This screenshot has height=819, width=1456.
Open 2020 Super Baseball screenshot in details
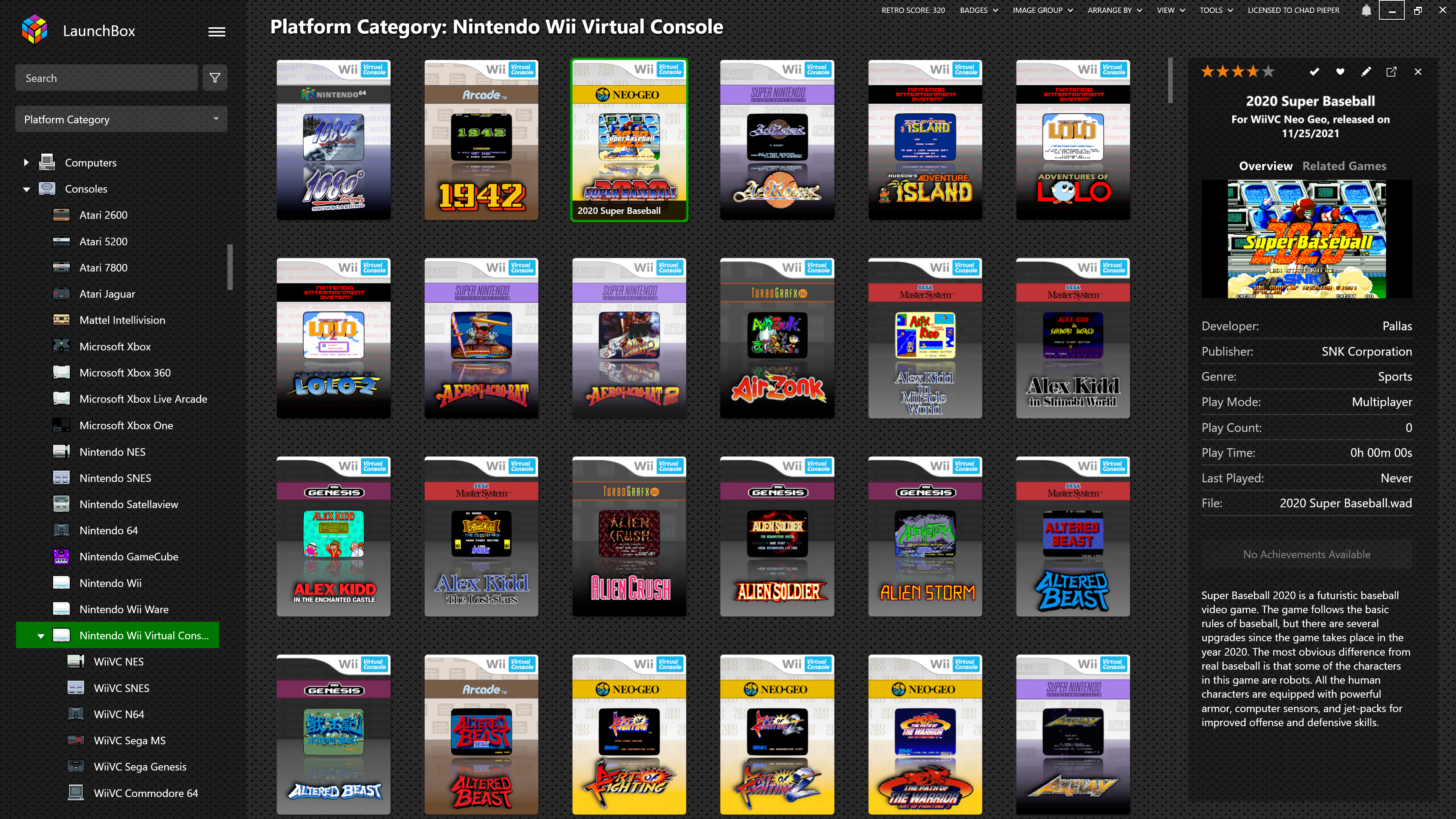pos(1306,239)
